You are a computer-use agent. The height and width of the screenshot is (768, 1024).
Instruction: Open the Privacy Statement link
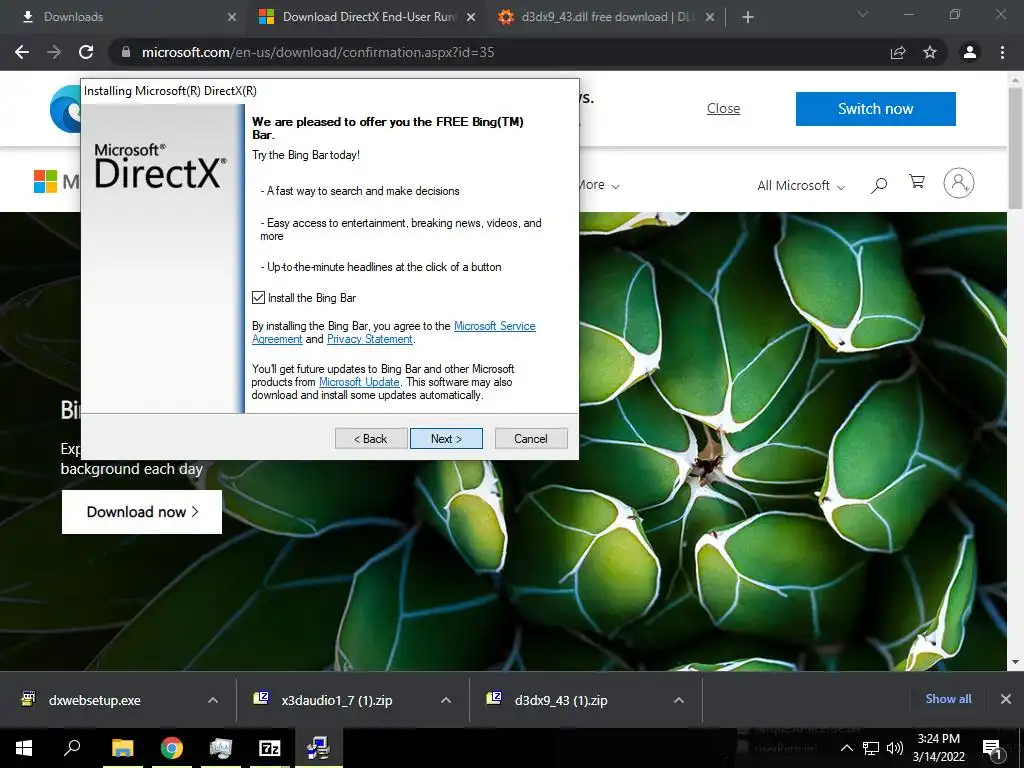click(370, 339)
